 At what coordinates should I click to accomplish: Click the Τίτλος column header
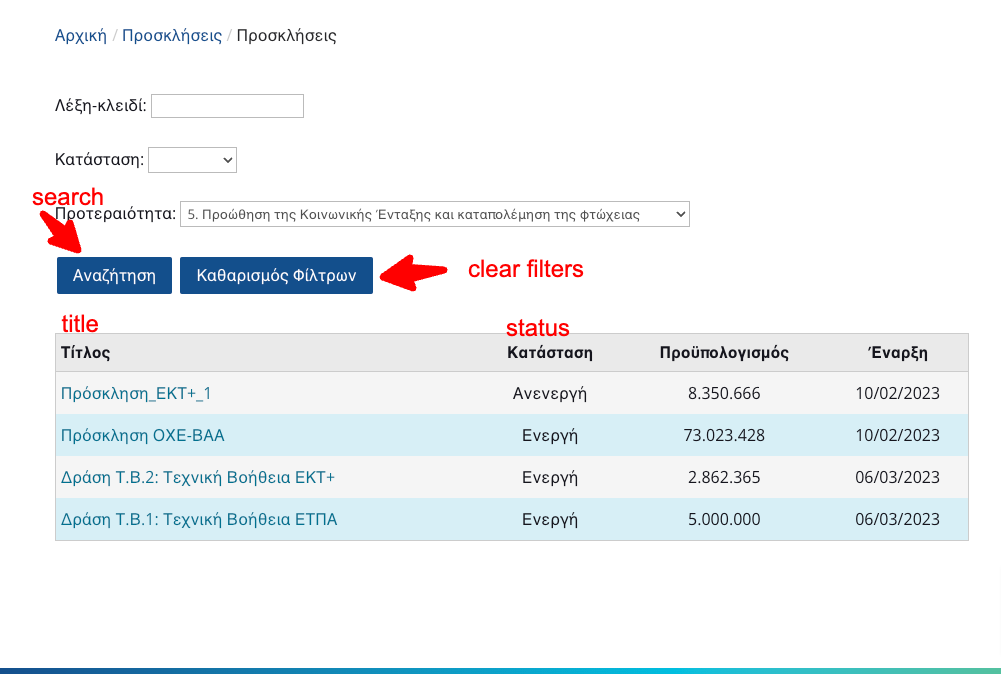tap(86, 352)
